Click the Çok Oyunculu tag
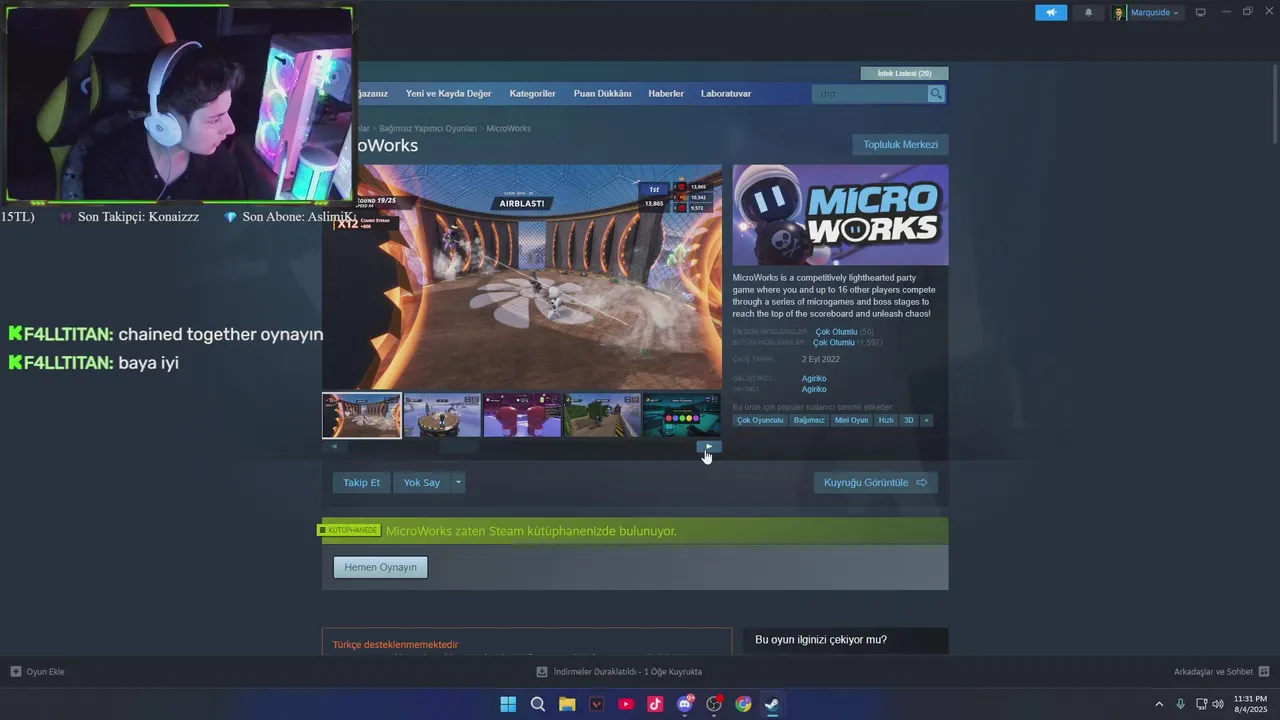1280x720 pixels. click(760, 420)
